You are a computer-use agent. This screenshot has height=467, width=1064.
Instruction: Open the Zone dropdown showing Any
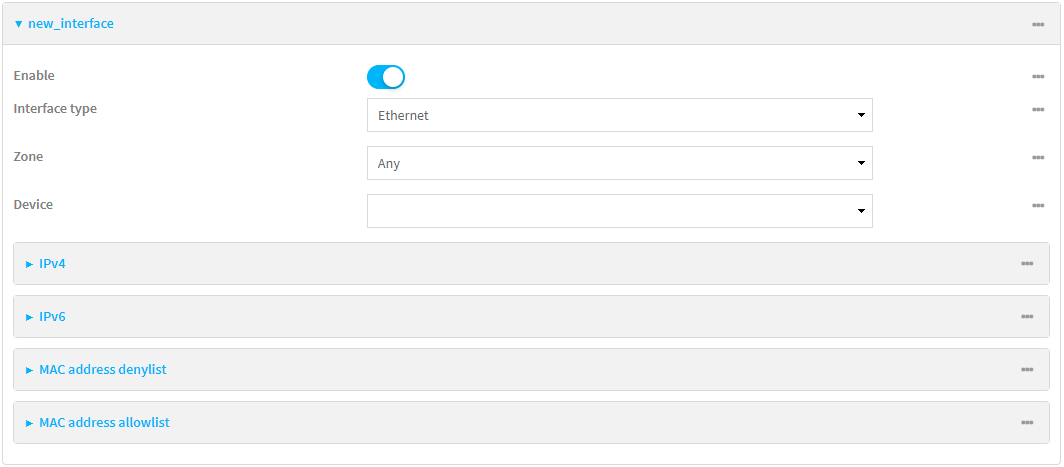(619, 163)
